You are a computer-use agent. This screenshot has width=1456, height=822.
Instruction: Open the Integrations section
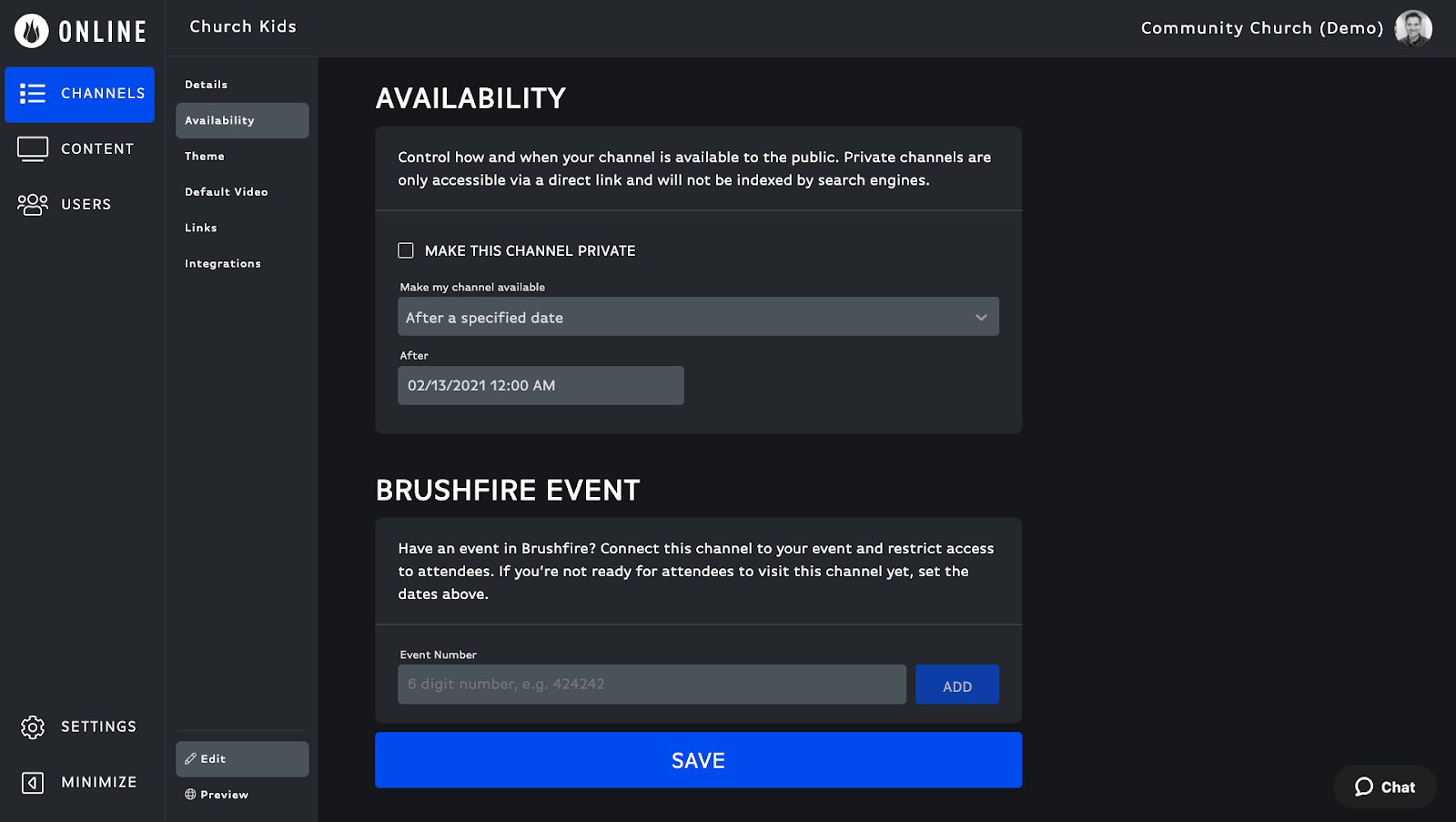click(x=222, y=263)
